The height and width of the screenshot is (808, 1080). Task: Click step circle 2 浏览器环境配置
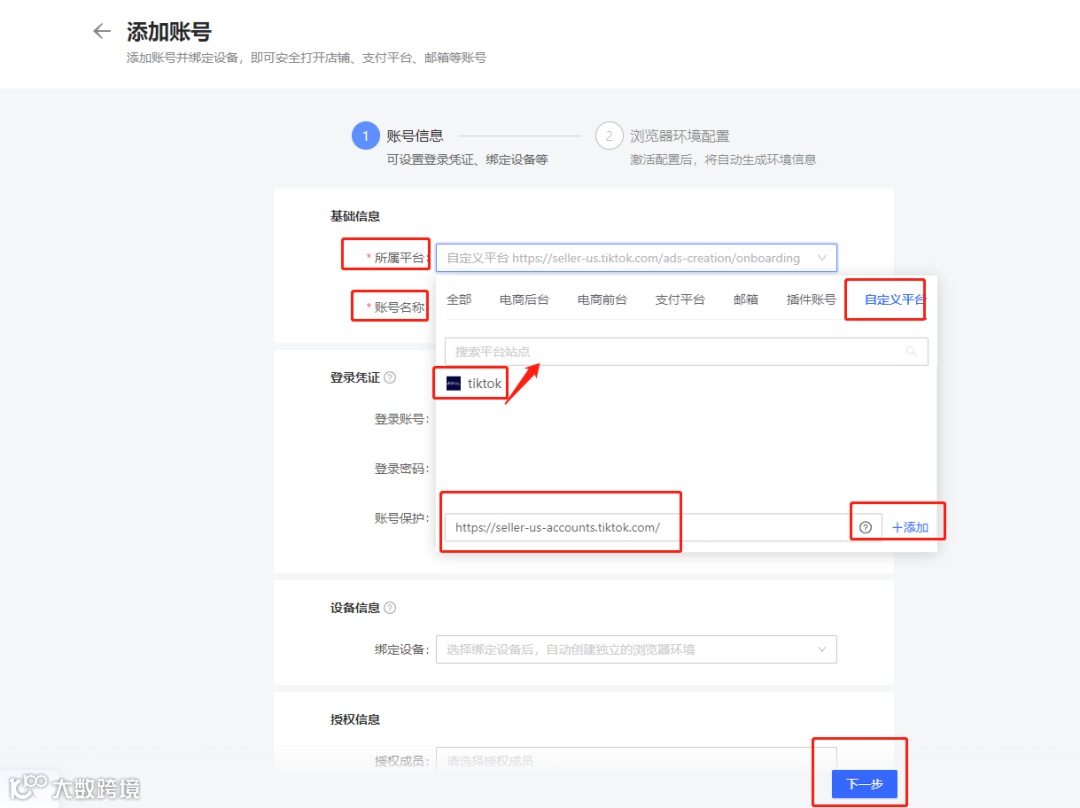coord(609,135)
